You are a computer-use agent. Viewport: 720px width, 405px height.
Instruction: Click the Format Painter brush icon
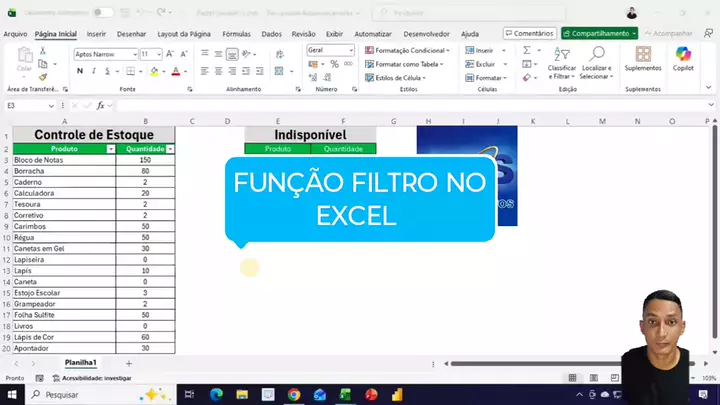pyautogui.click(x=42, y=77)
